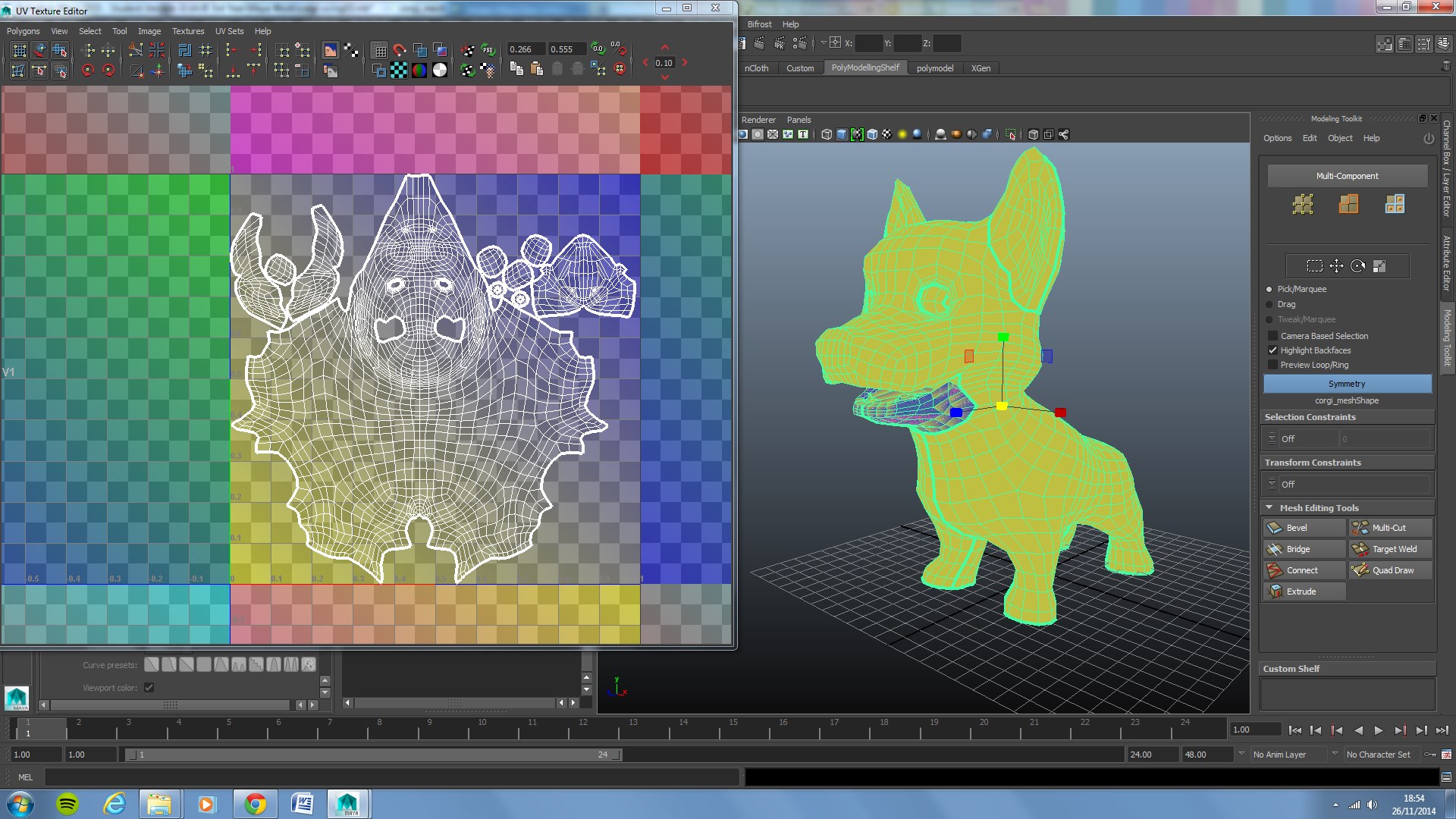Click left red arrow beside 0.10 value
The image size is (1456, 819).
point(645,63)
